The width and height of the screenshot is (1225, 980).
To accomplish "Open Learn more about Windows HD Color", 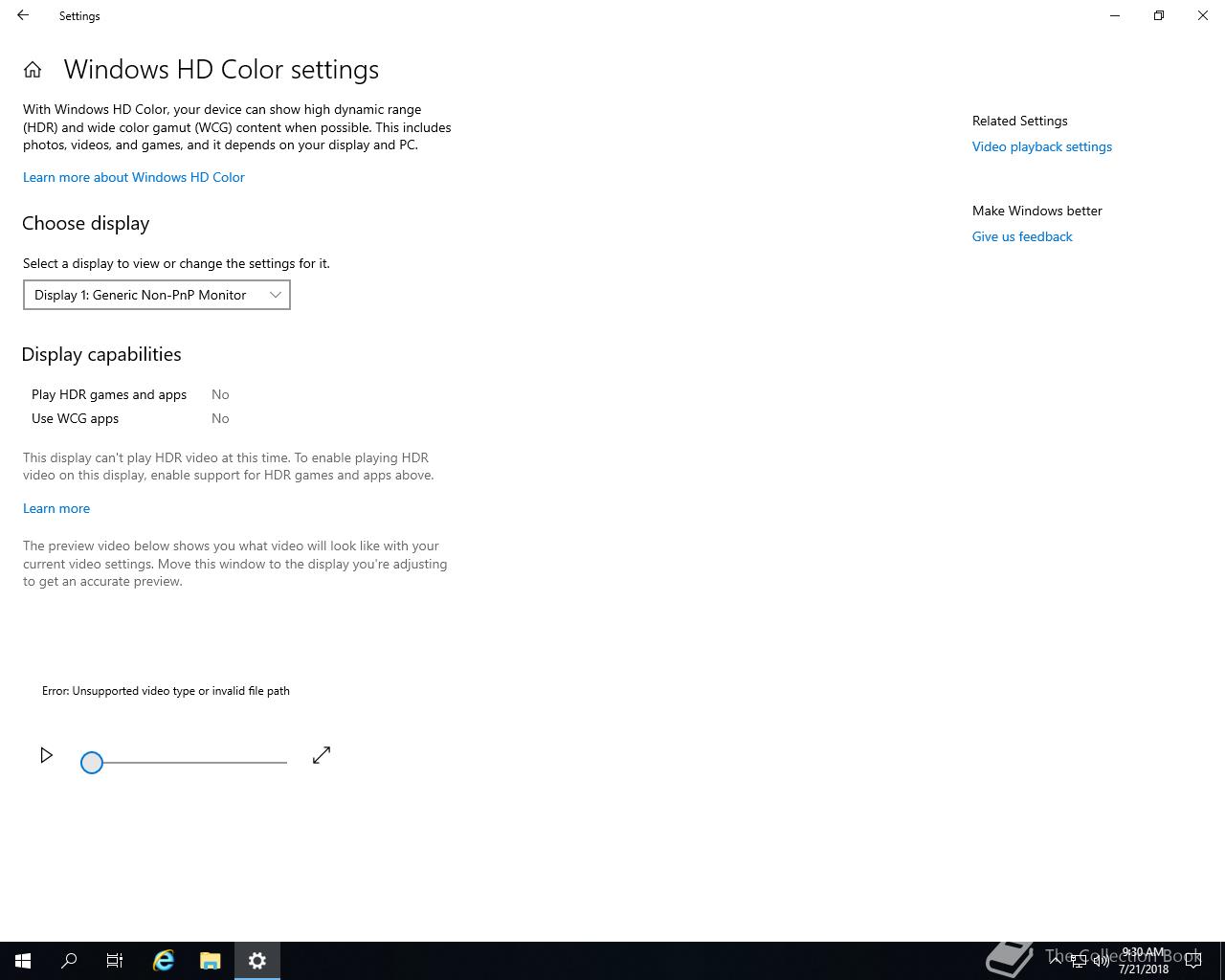I will (x=134, y=177).
